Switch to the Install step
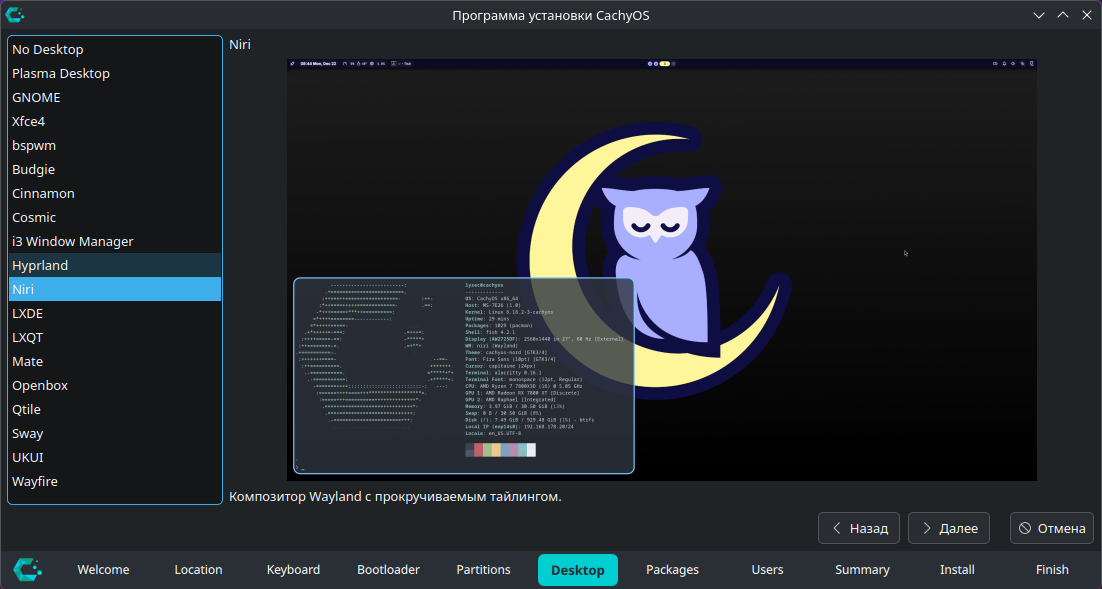This screenshot has width=1102, height=589. [957, 569]
